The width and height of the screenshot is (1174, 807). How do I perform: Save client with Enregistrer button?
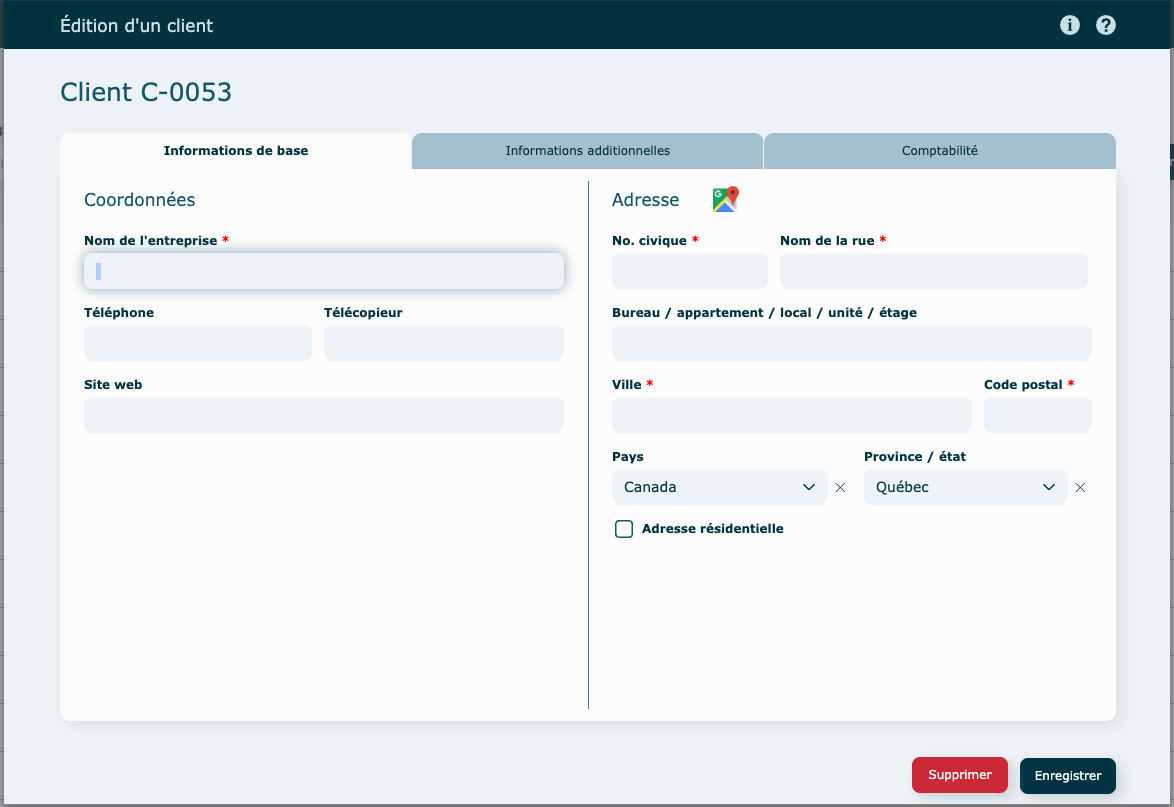1067,775
